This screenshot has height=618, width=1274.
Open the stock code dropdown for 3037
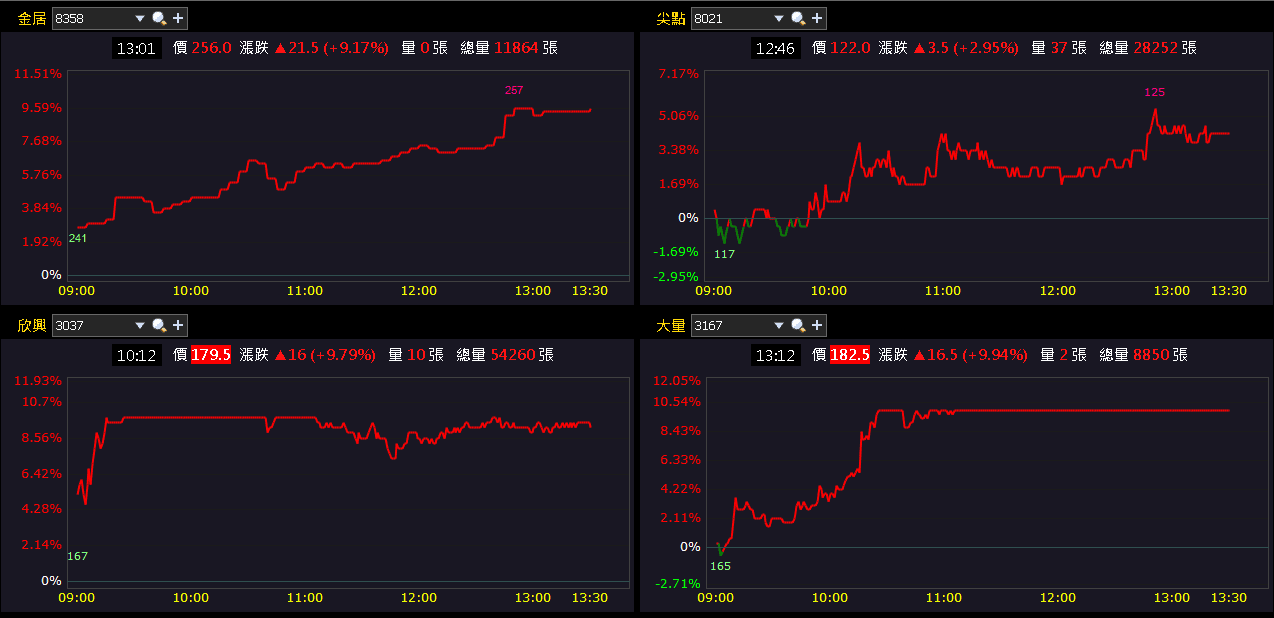click(138, 325)
